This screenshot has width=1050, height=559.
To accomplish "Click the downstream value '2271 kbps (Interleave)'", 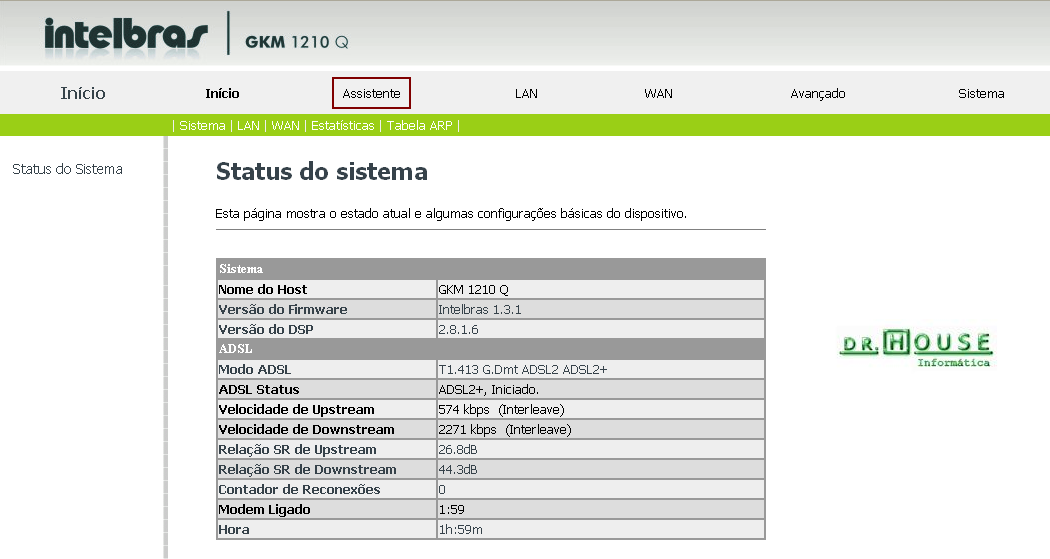I will pyautogui.click(x=505, y=430).
